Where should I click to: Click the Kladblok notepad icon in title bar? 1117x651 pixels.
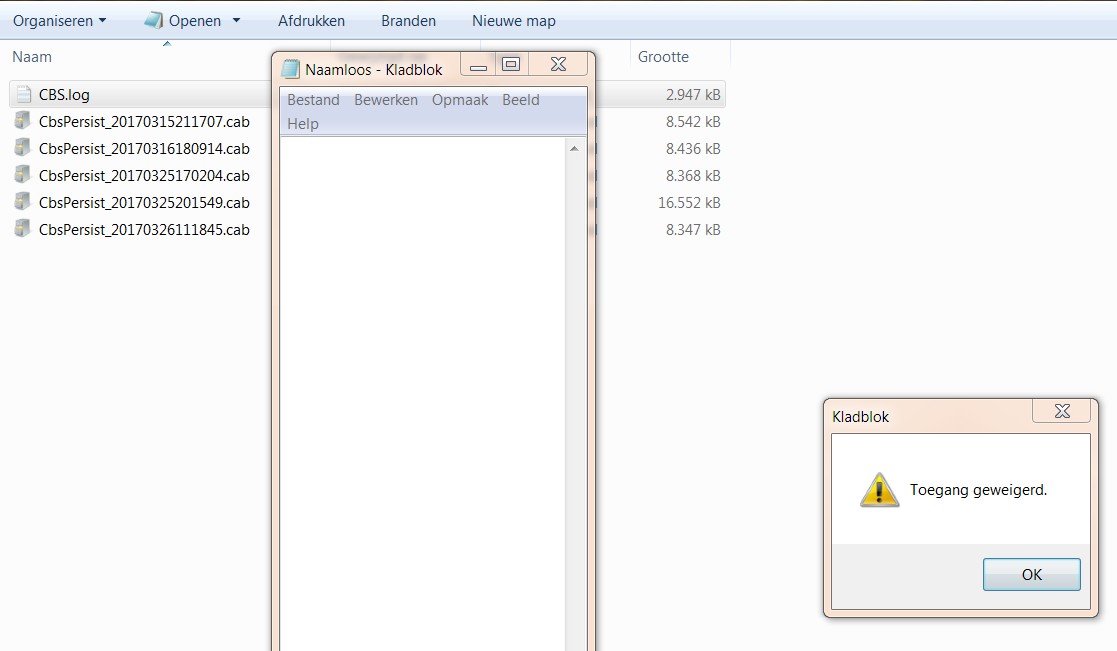tap(291, 69)
